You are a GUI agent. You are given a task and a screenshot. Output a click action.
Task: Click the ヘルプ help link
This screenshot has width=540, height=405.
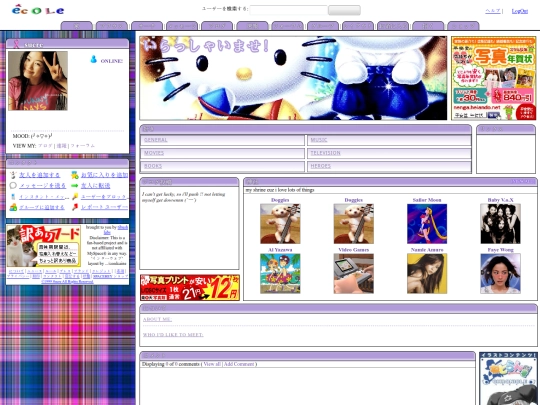point(492,11)
